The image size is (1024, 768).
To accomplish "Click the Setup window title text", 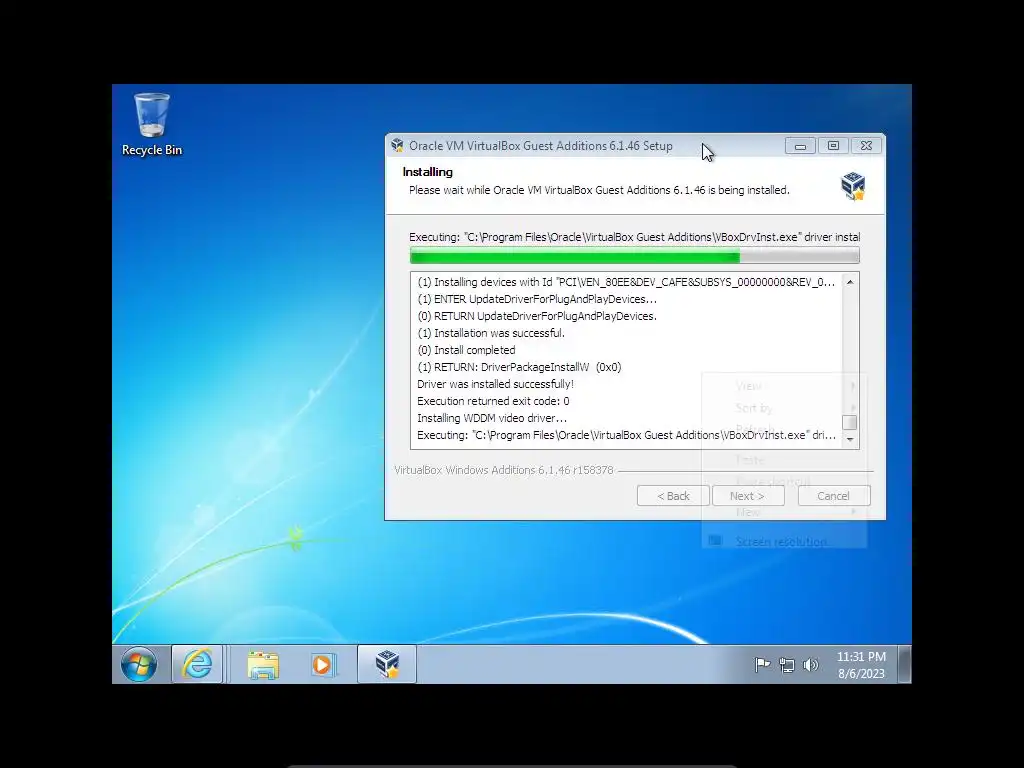I will click(x=541, y=146).
